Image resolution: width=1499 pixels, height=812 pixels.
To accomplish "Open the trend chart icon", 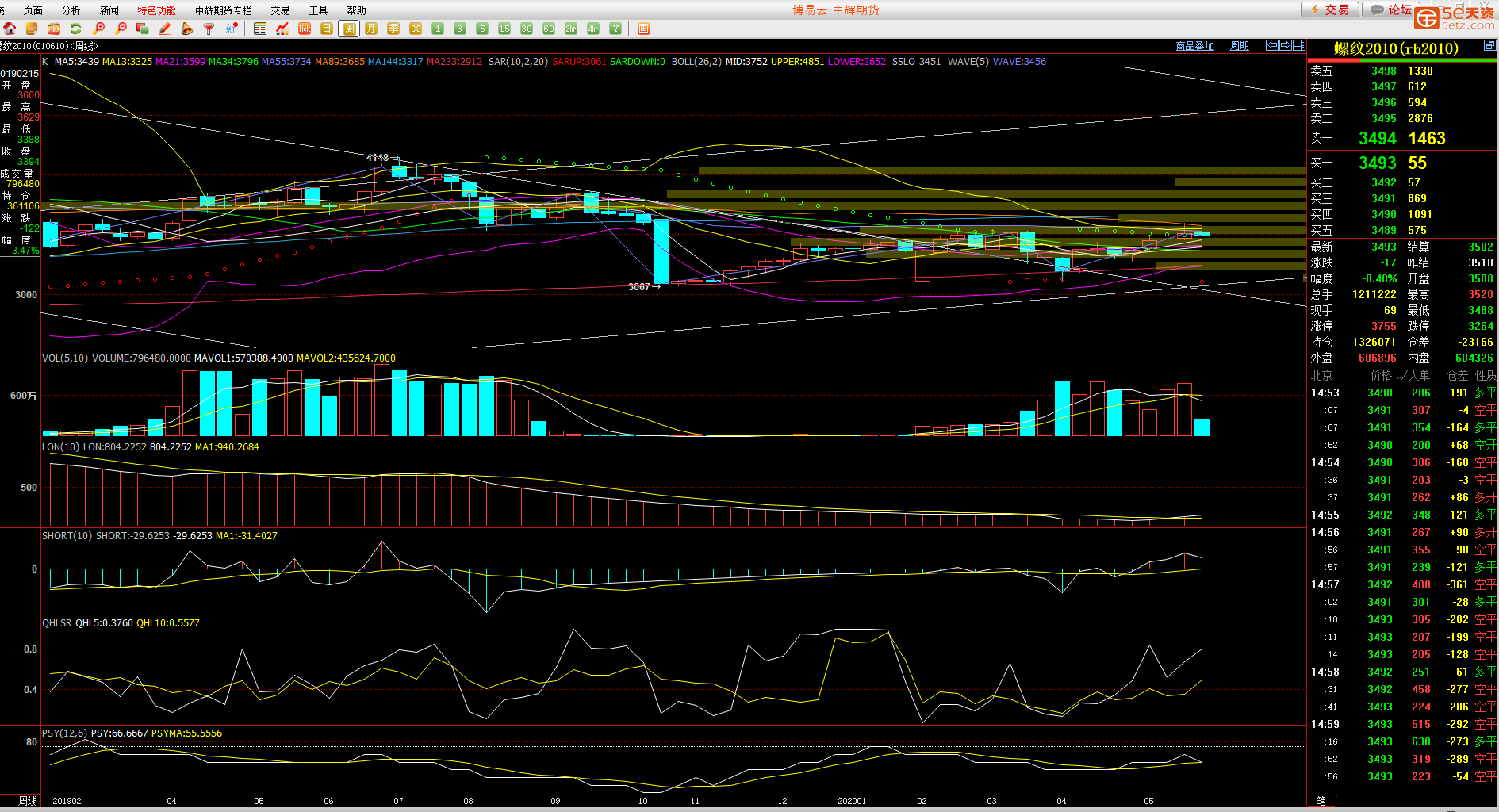I will pyautogui.click(x=282, y=29).
